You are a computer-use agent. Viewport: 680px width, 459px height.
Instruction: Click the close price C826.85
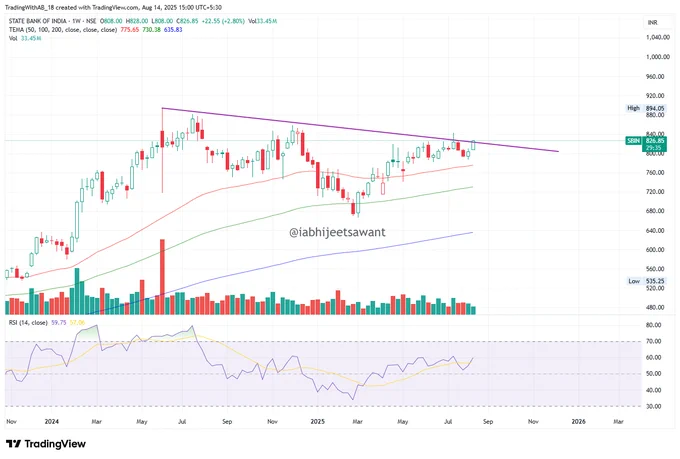(187, 21)
